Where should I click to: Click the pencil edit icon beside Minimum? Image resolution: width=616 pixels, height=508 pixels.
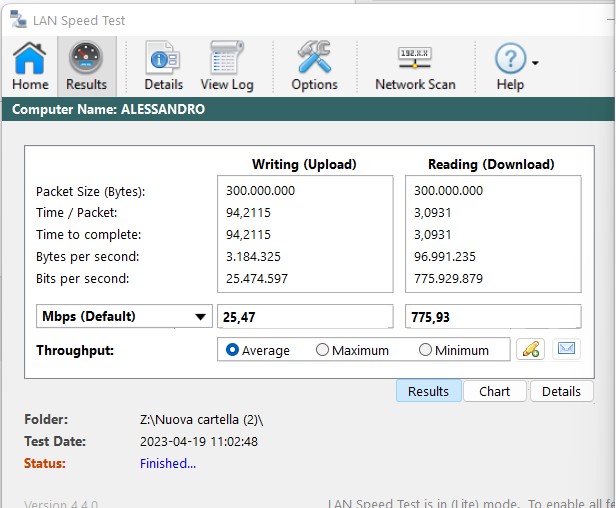pos(530,349)
